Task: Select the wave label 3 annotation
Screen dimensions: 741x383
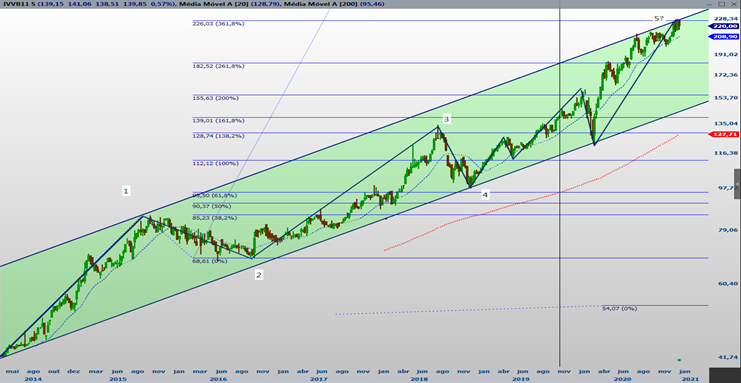Action: 446,119
